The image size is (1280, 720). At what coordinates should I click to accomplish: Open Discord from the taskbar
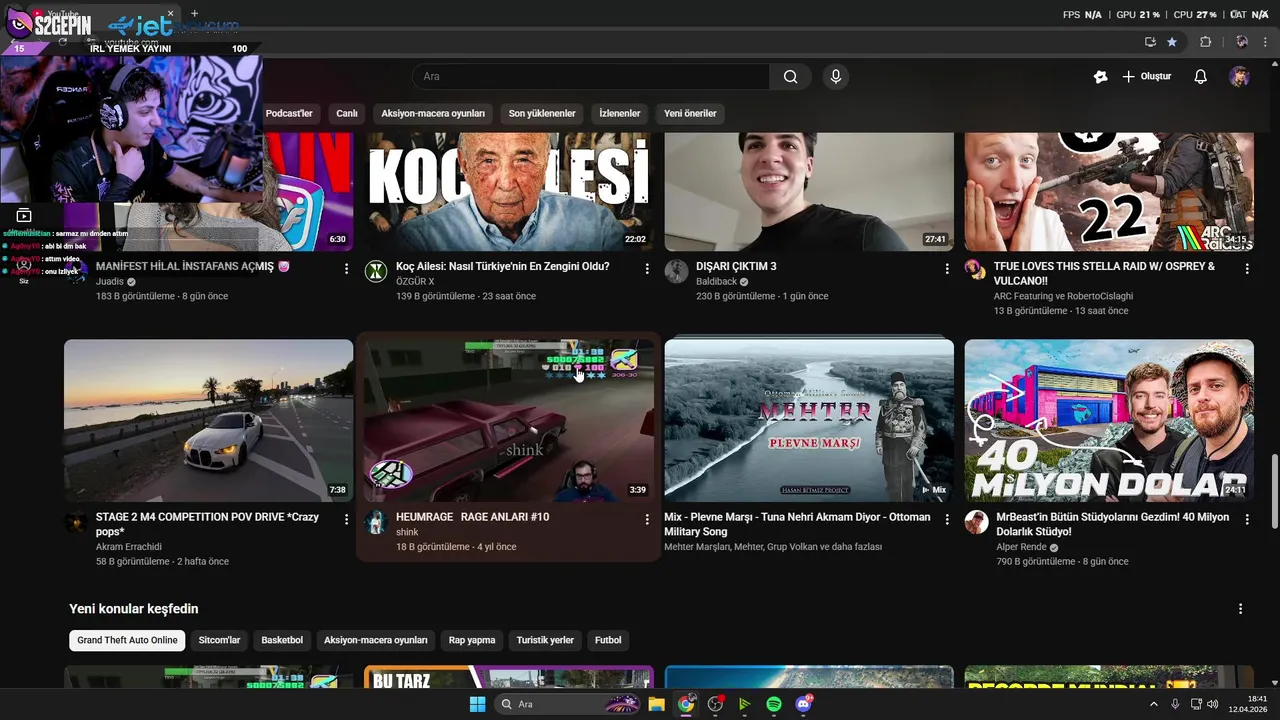[x=803, y=704]
